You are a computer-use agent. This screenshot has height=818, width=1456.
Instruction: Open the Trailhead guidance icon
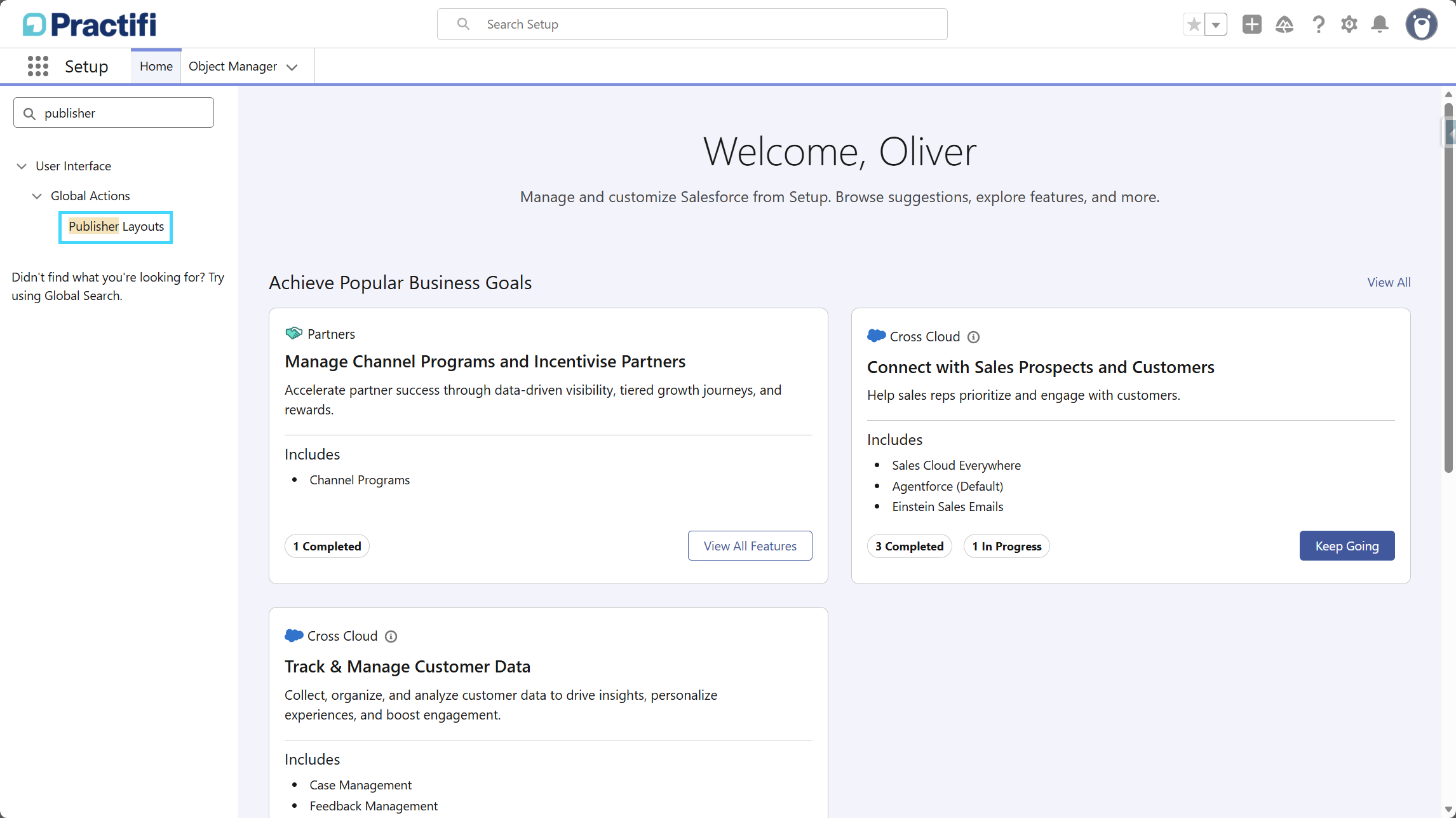click(1284, 25)
